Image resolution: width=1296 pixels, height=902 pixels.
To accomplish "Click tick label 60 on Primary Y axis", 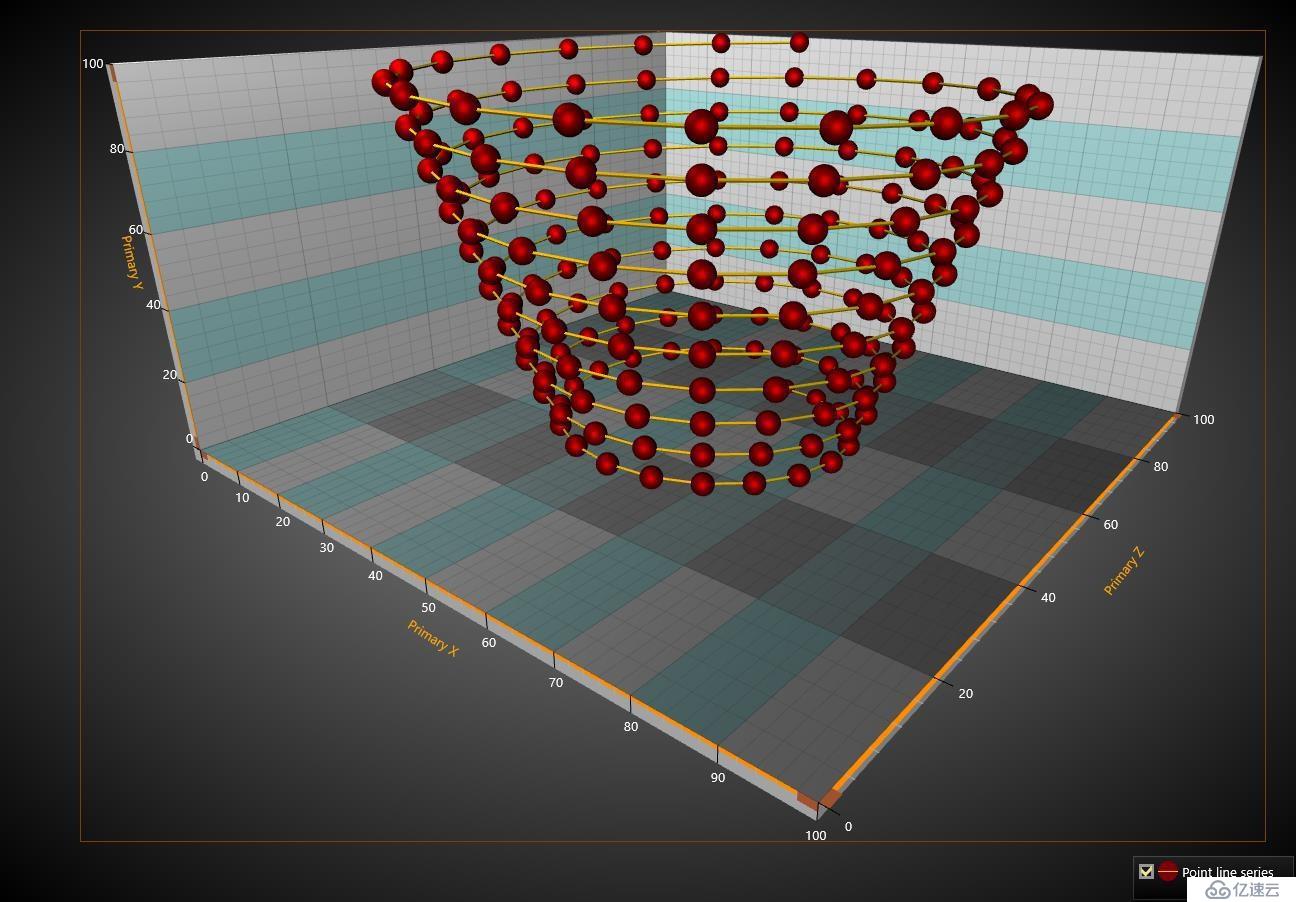I will [135, 229].
